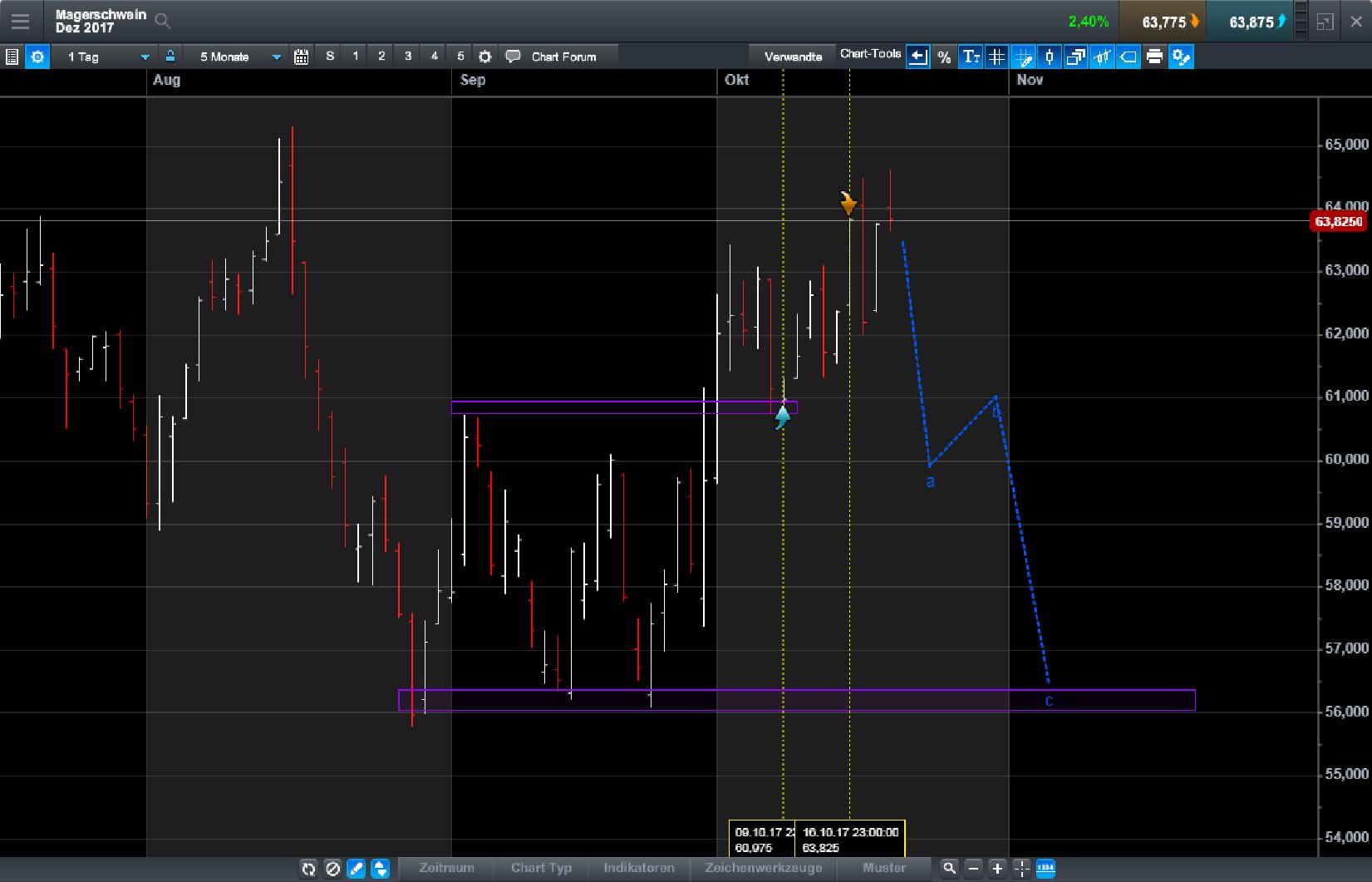Toggle the crosshair cursor in bottom bar
Image resolution: width=1372 pixels, height=882 pixels.
1021,868
